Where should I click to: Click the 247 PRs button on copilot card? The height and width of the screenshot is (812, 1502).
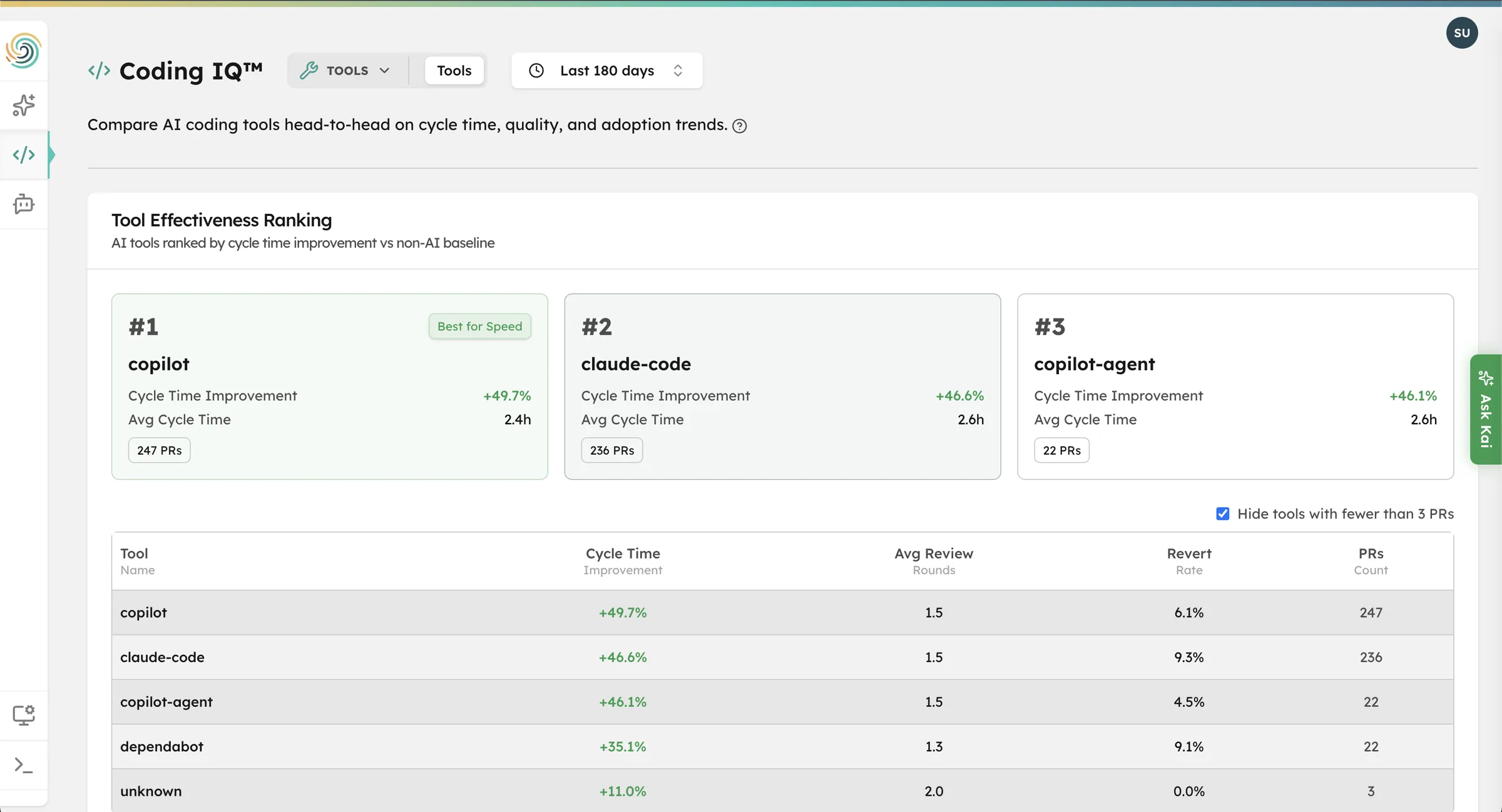159,450
